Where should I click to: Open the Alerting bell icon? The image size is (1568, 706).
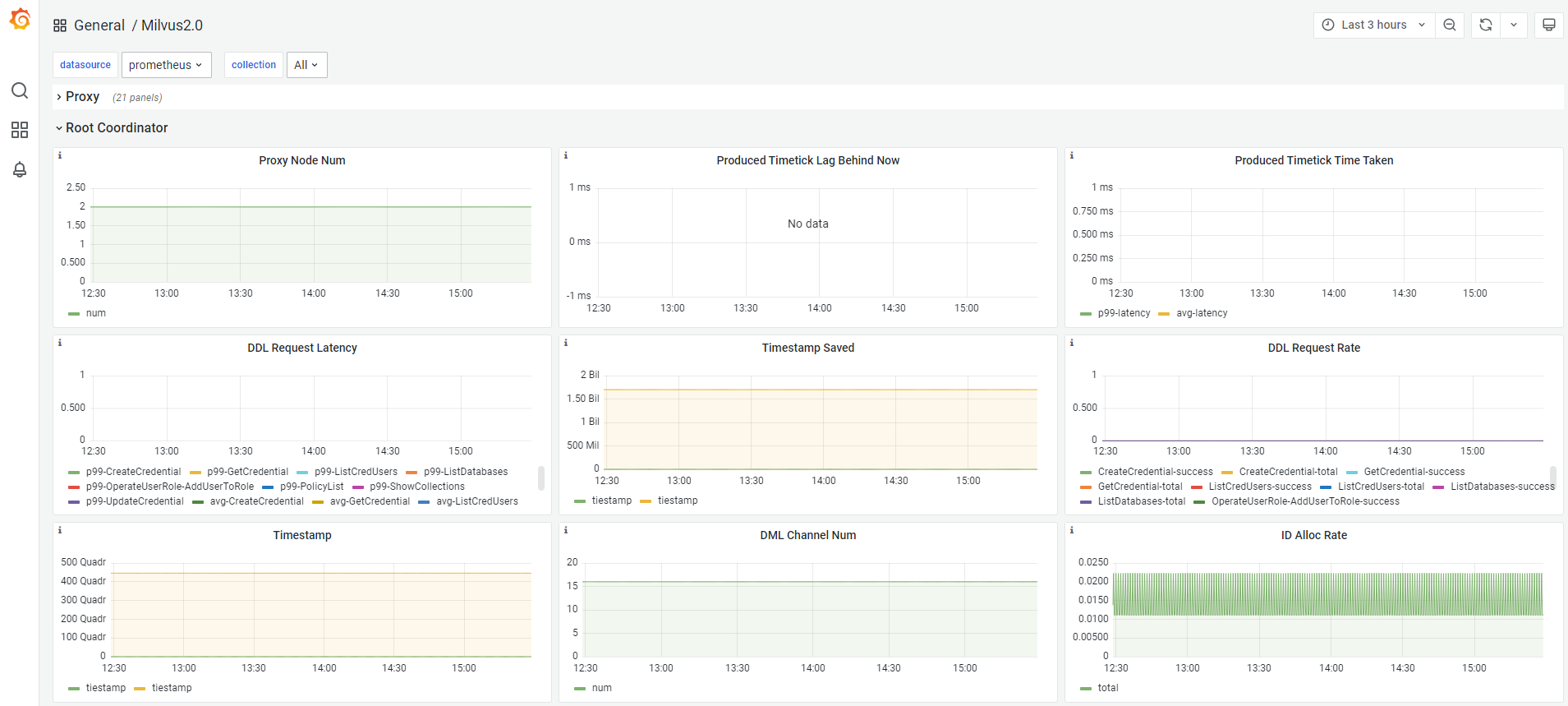pyautogui.click(x=20, y=169)
